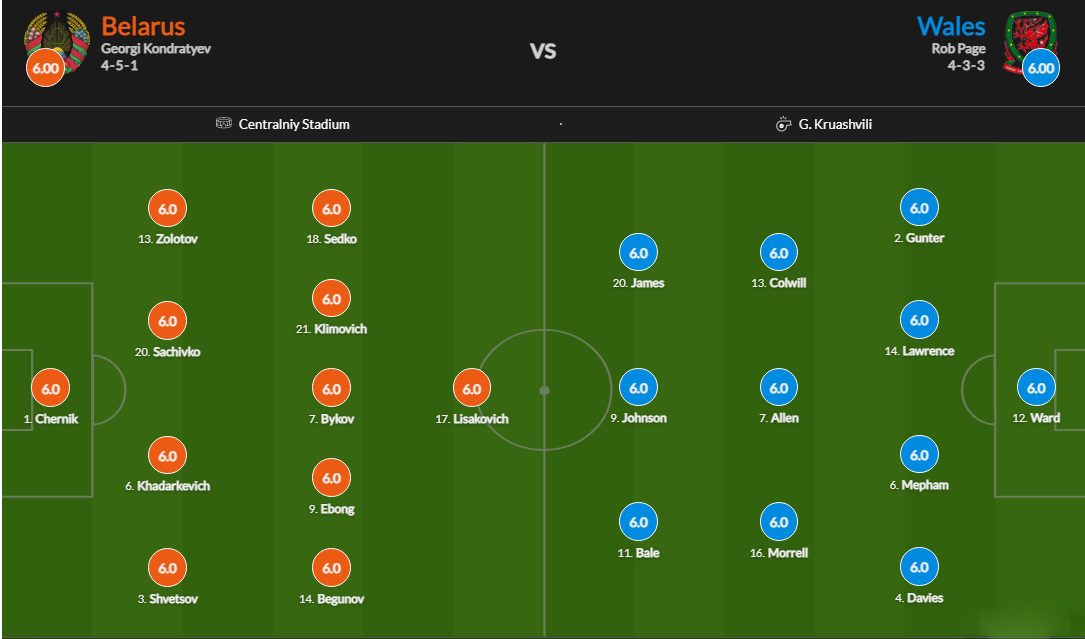Click the Centralniy Stadium venue text
This screenshot has height=639, width=1085.
pos(294,125)
